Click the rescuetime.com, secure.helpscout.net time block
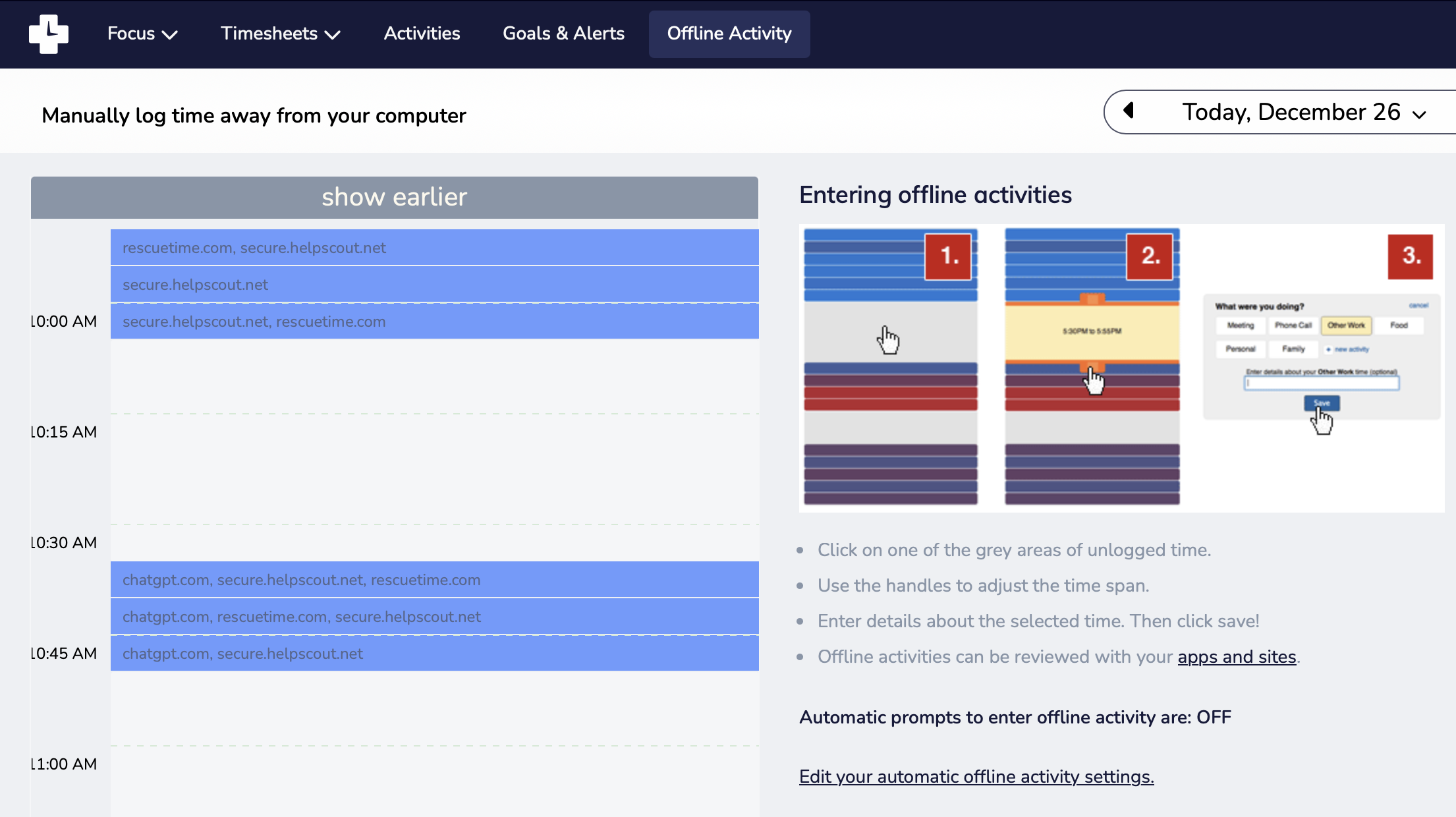This screenshot has width=1456, height=817. (434, 248)
